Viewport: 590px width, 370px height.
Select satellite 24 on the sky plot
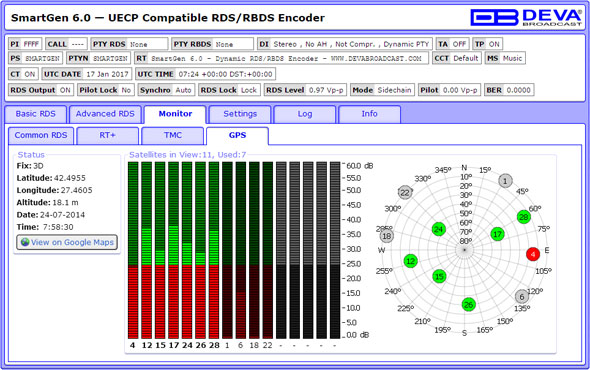coord(438,229)
